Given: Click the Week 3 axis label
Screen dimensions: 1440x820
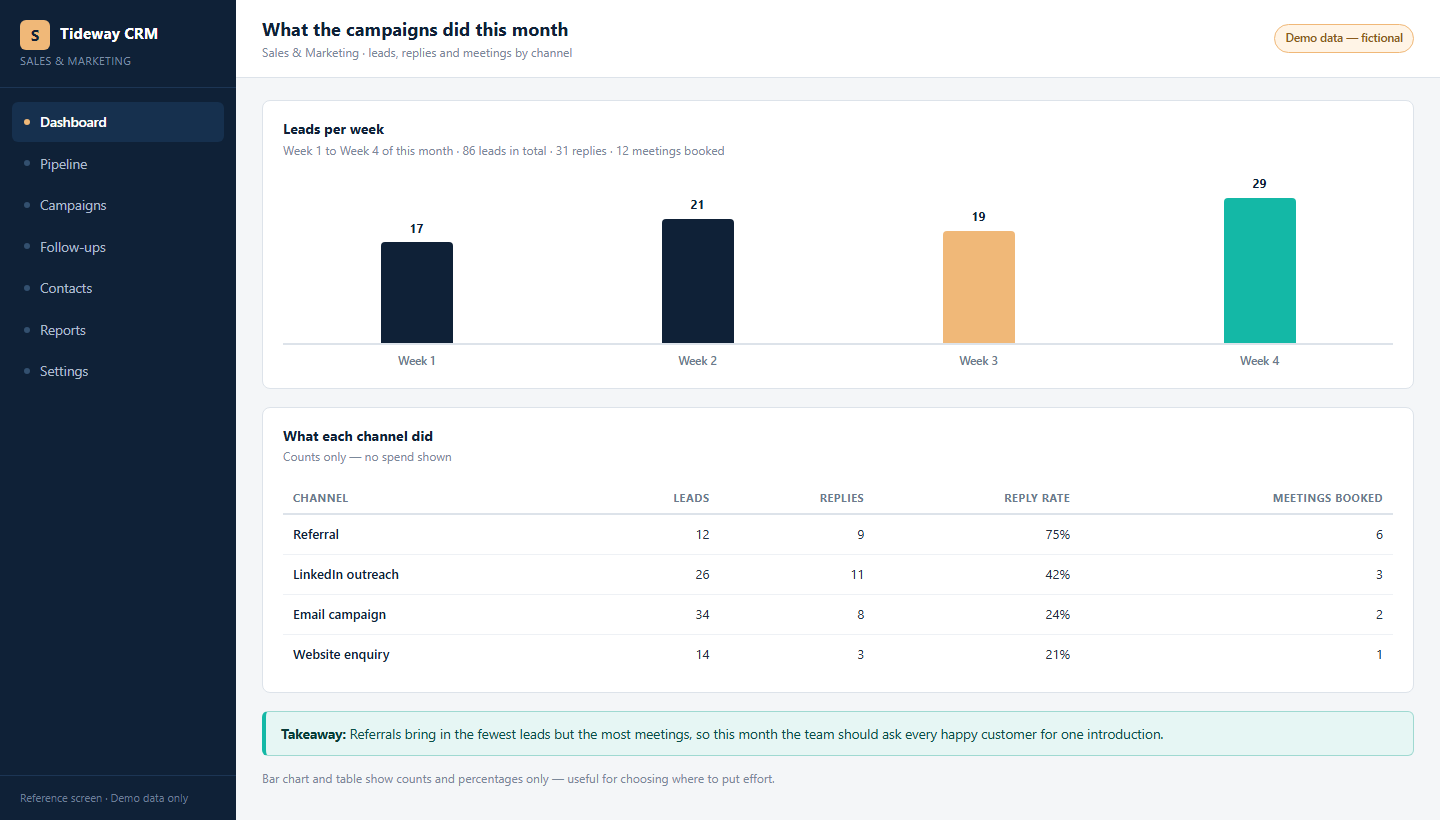Looking at the screenshot, I should pyautogui.click(x=979, y=361).
